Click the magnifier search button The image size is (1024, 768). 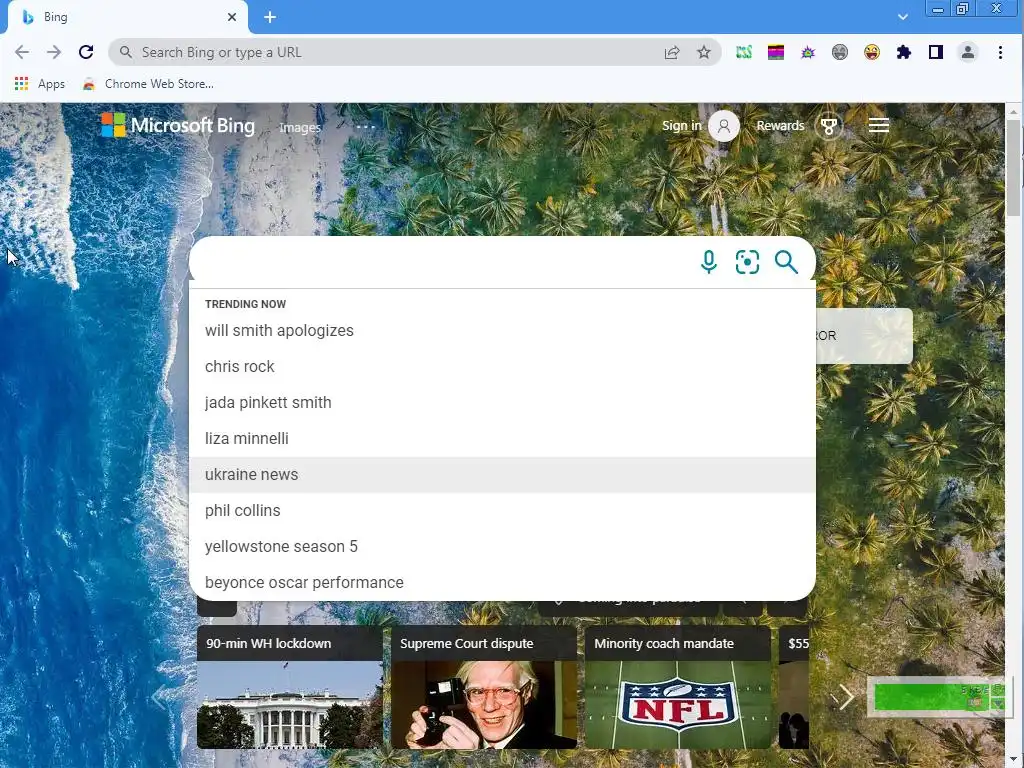786,262
